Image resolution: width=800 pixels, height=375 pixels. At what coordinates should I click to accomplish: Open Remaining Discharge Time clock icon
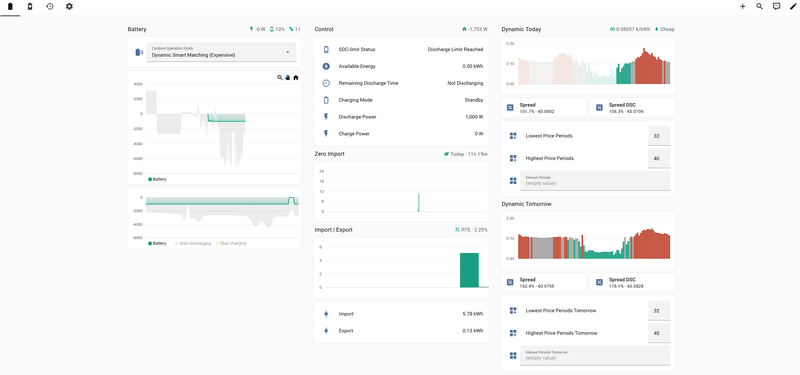pos(327,83)
